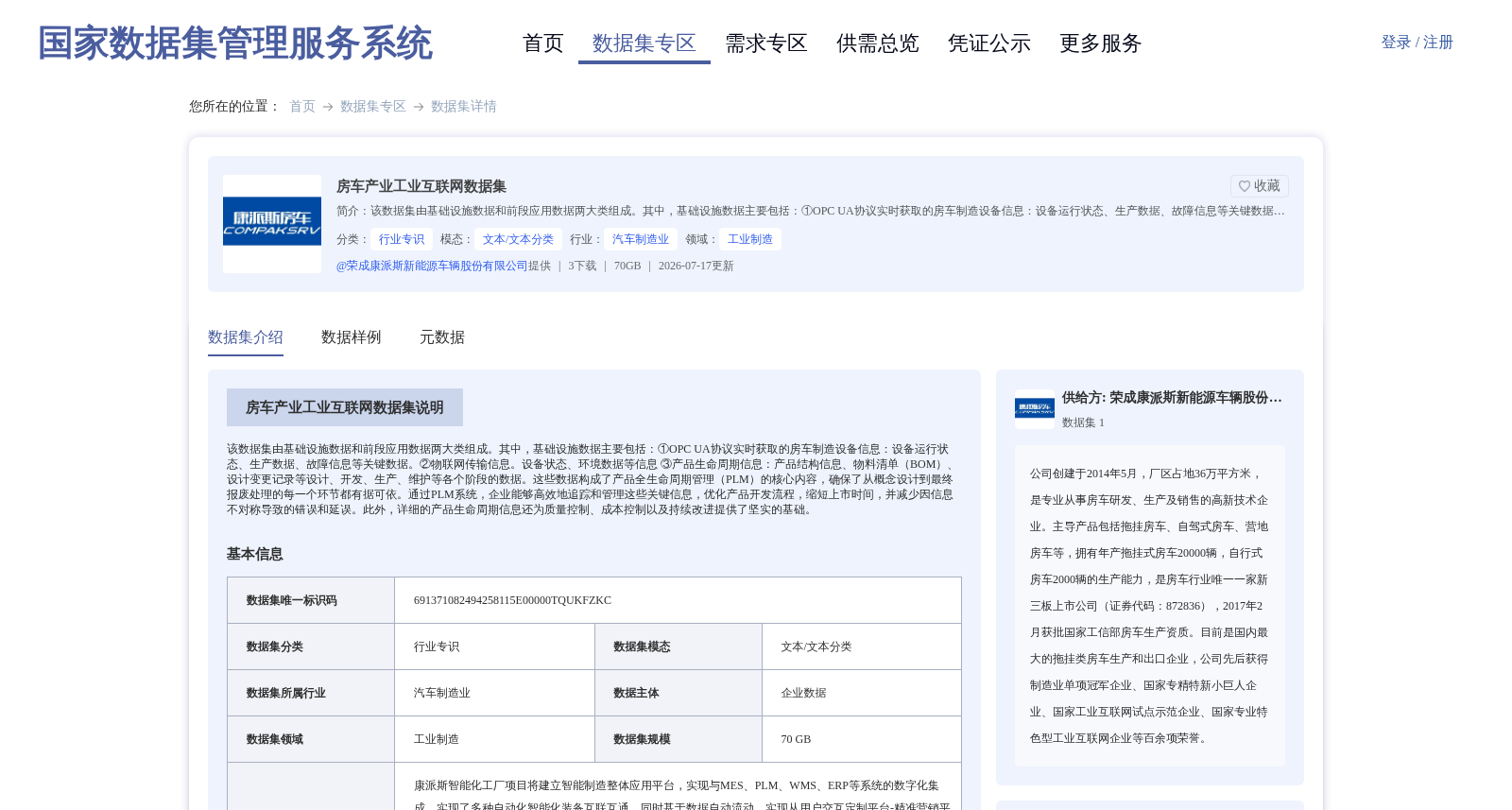Click site title 国家数据集管理服务系统

click(234, 43)
